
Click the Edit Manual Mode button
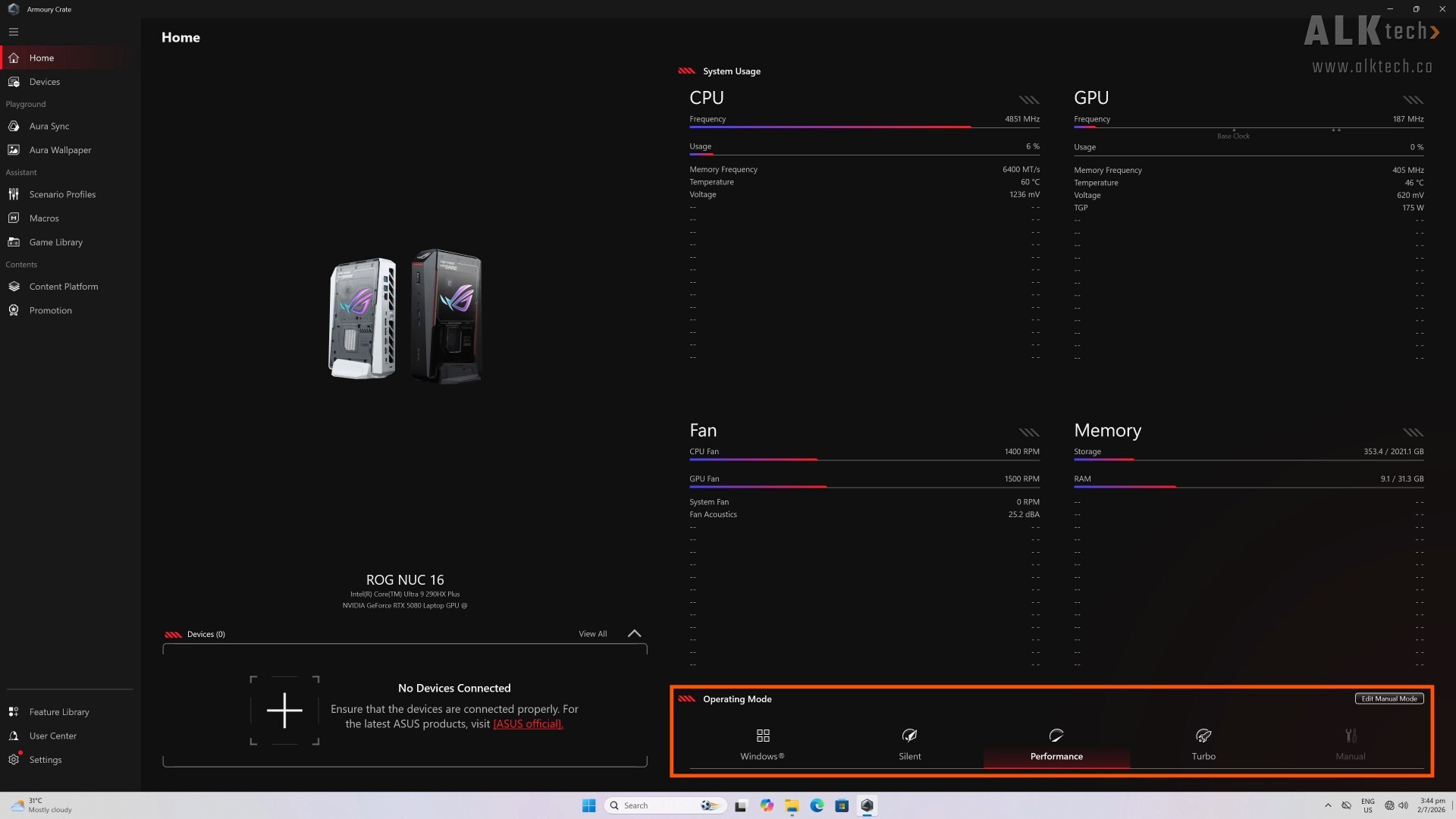pos(1389,698)
